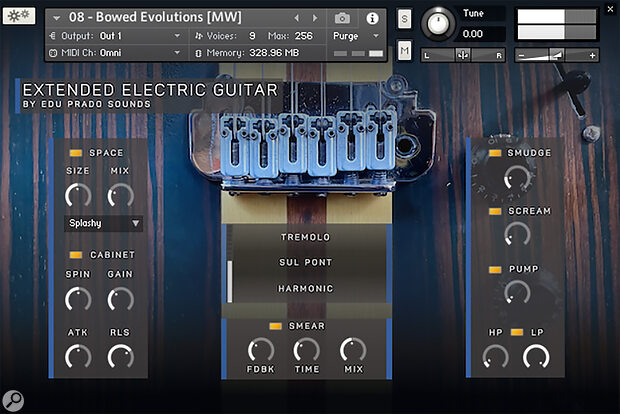
Task: Open the Purge dropdown menu
Action: pyautogui.click(x=356, y=36)
